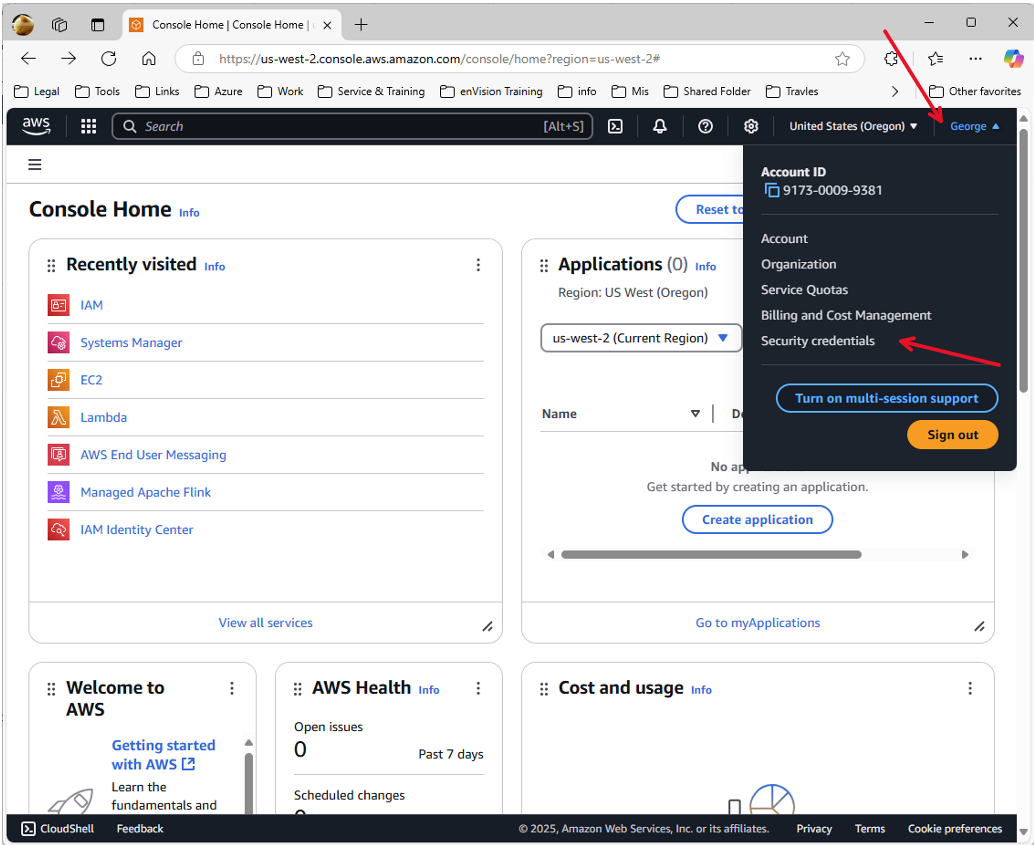The width and height of the screenshot is (1034, 845).
Task: Open Getting started with AWS link
Action: point(164,755)
